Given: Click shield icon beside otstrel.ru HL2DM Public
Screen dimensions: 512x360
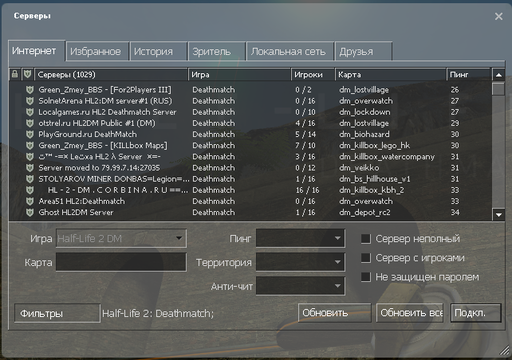Looking at the screenshot, I should click(30, 123).
